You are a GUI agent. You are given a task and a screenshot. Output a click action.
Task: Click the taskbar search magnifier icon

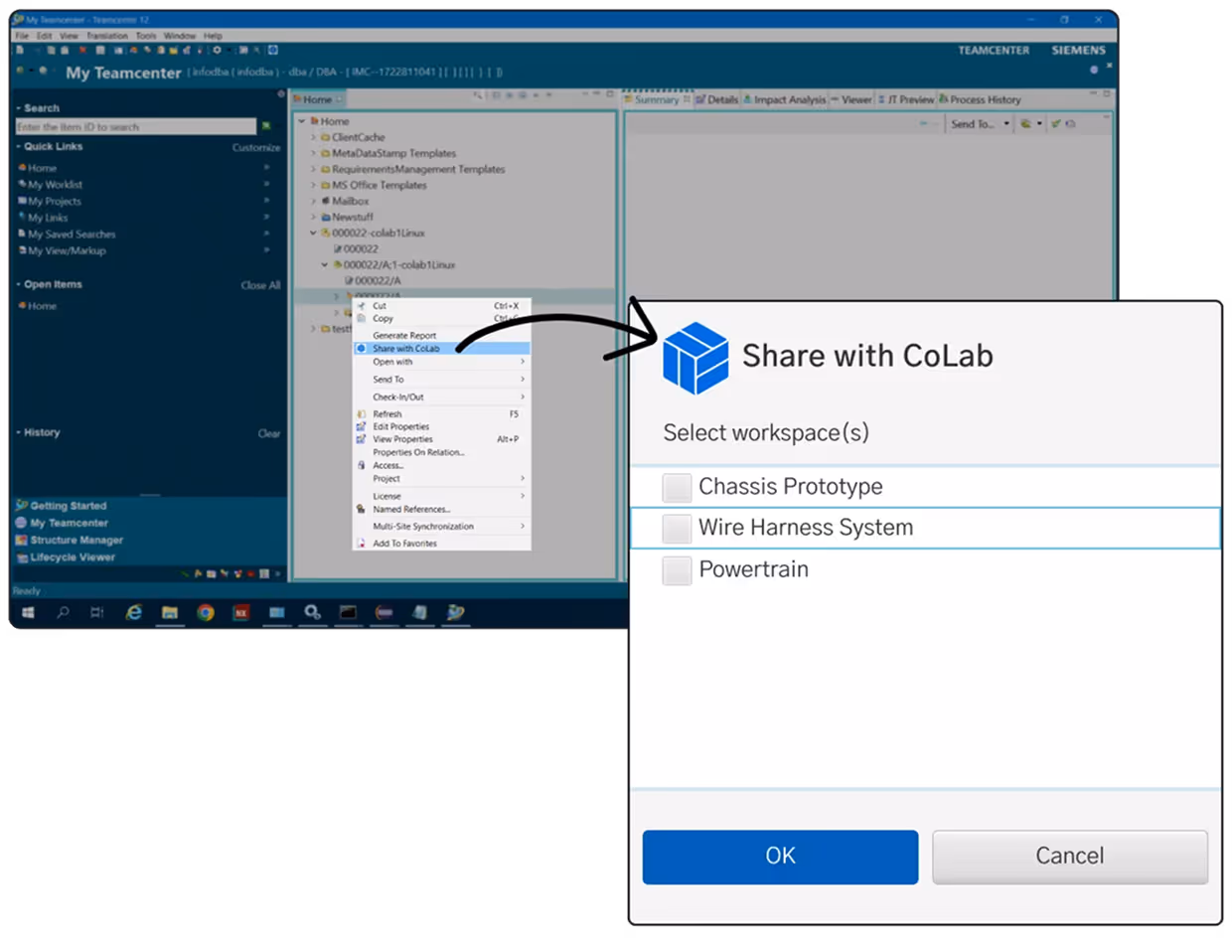click(63, 613)
